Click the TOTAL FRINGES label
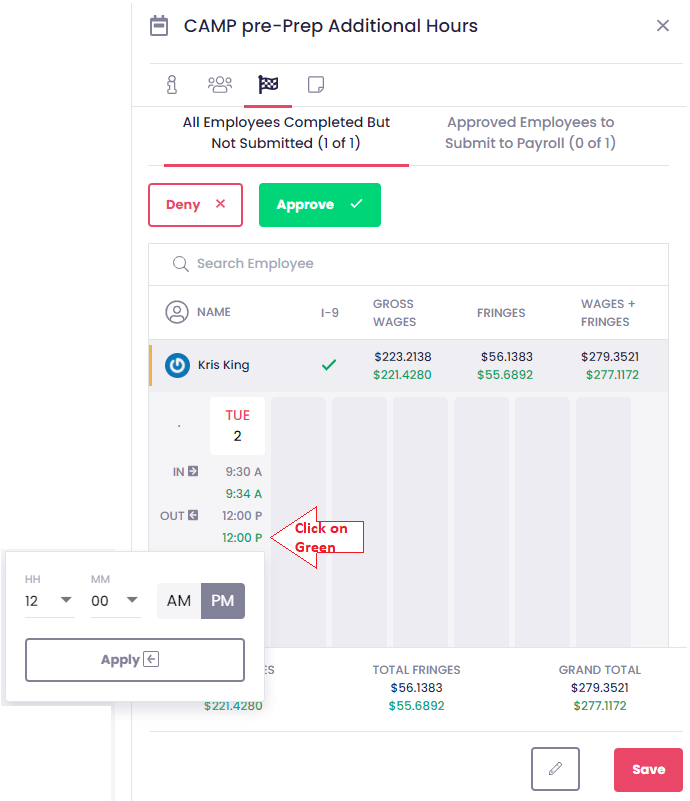This screenshot has height=801, width=690. click(x=416, y=670)
